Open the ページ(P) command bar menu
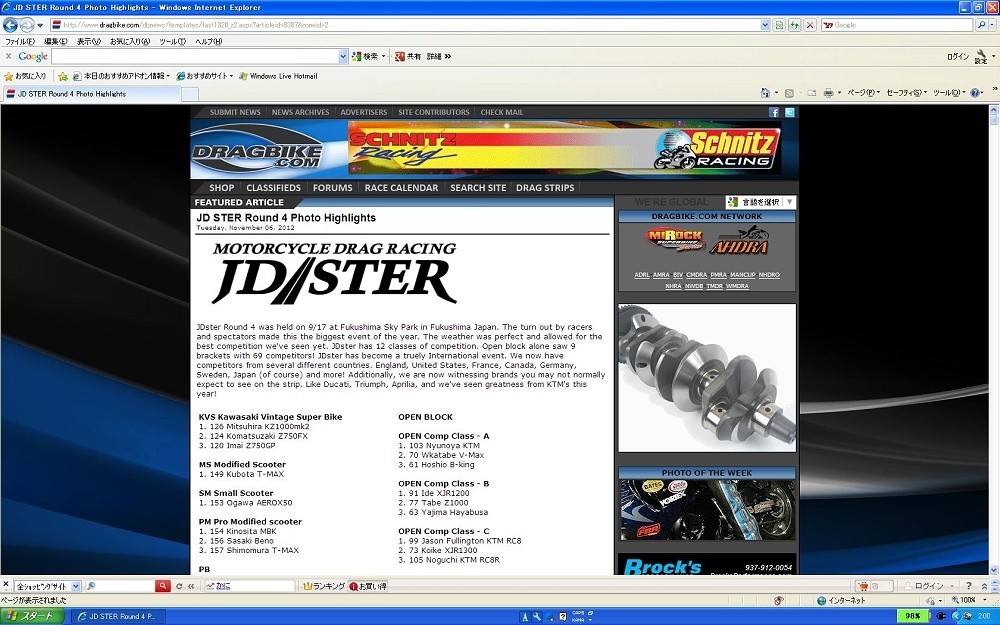 pos(863,93)
